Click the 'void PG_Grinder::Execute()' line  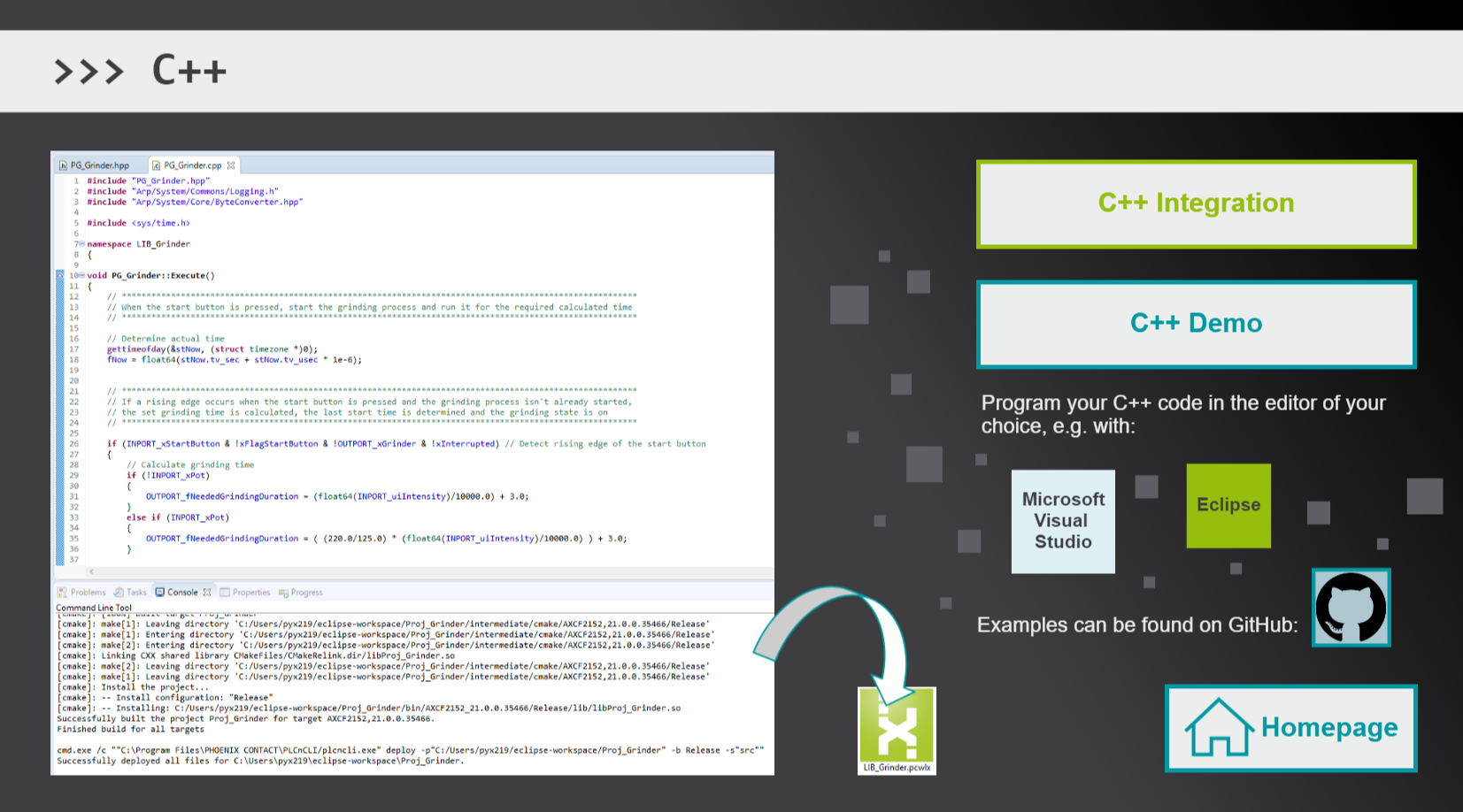[x=150, y=276]
